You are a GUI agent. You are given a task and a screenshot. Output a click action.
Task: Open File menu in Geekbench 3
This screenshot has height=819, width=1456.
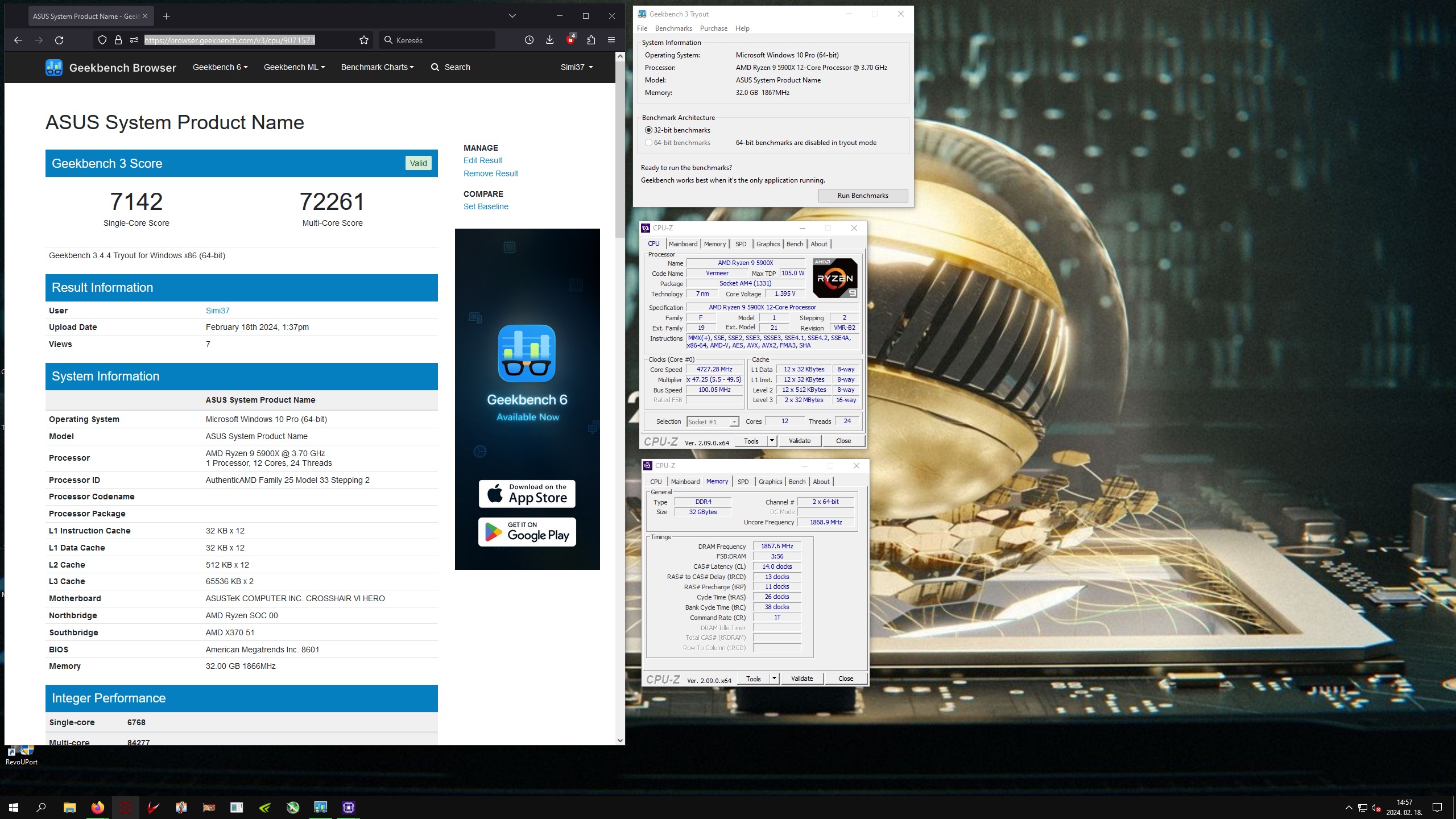(642, 28)
